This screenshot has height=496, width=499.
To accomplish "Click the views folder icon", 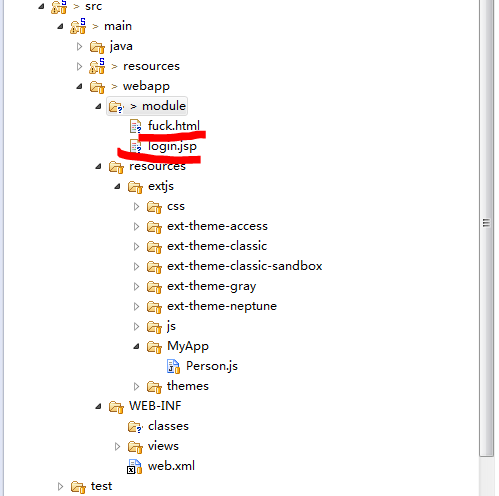I will [135, 447].
